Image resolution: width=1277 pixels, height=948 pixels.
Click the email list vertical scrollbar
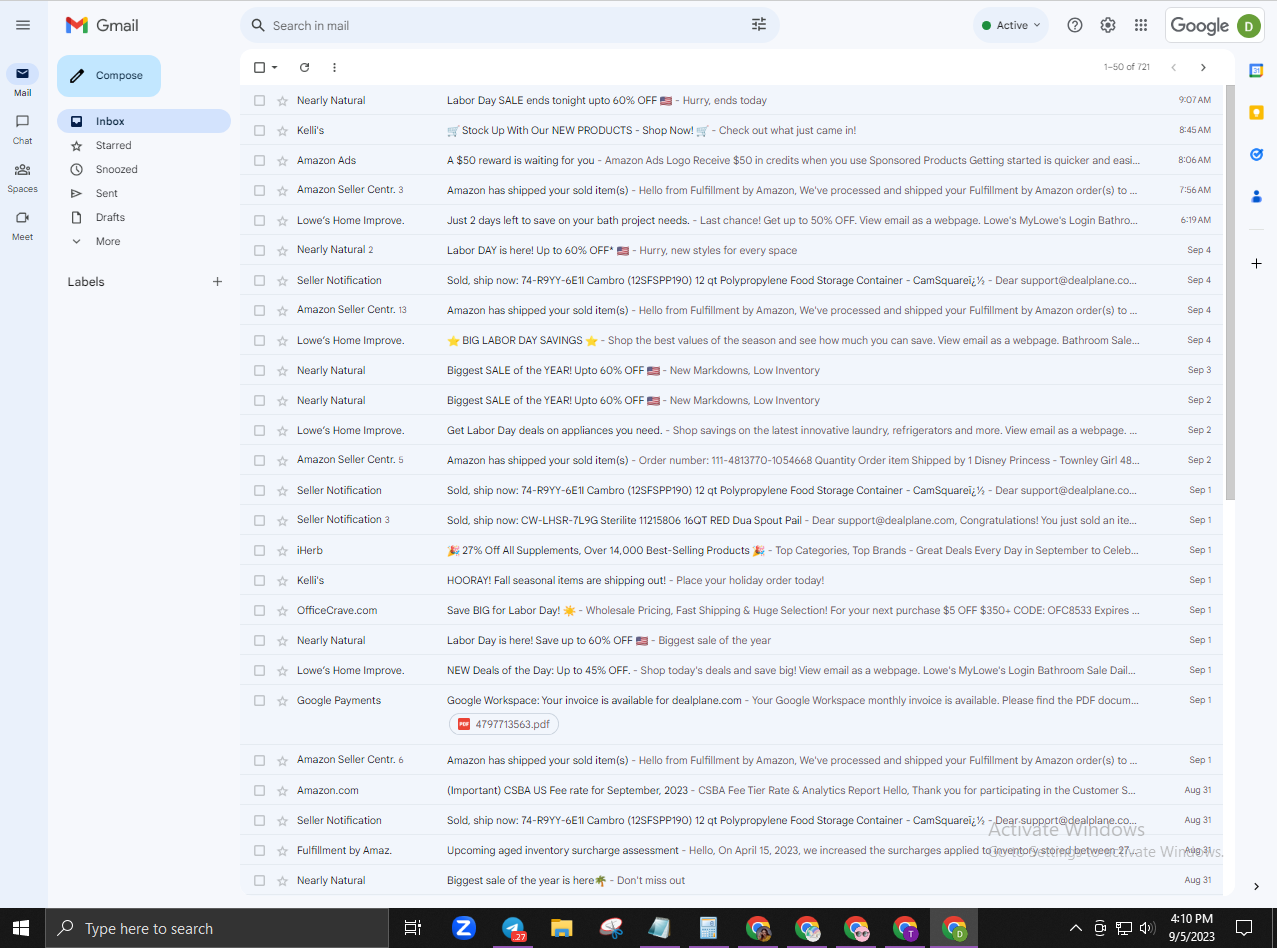(x=1230, y=292)
